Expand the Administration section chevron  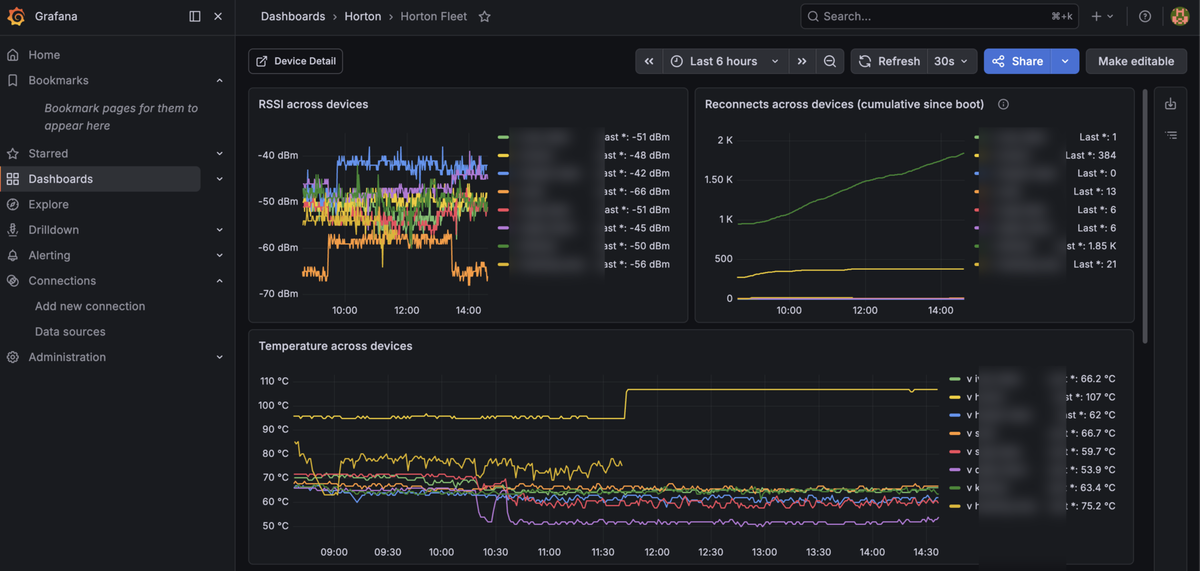click(x=219, y=357)
